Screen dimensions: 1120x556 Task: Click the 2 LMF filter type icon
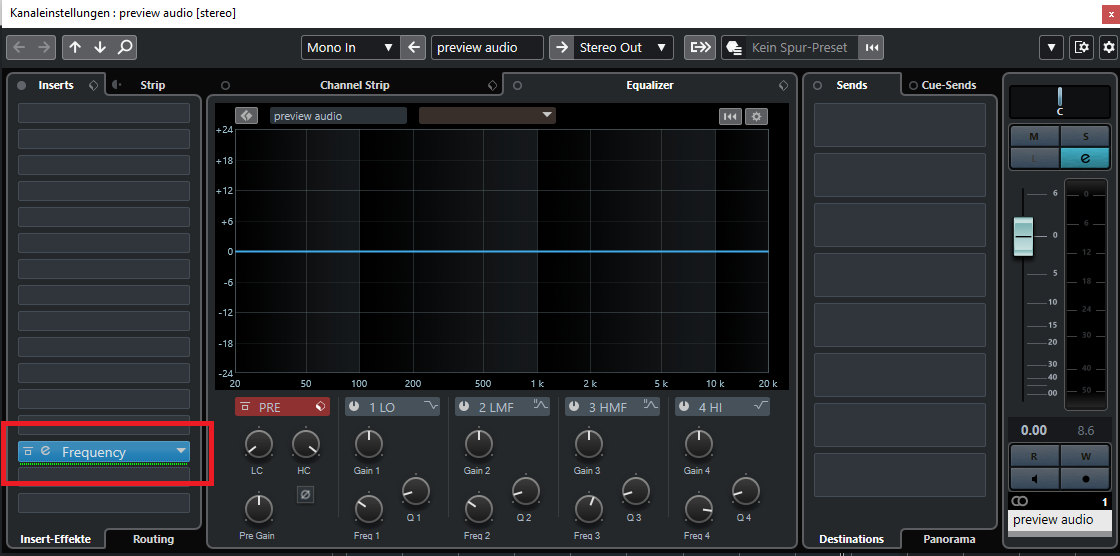(540, 406)
